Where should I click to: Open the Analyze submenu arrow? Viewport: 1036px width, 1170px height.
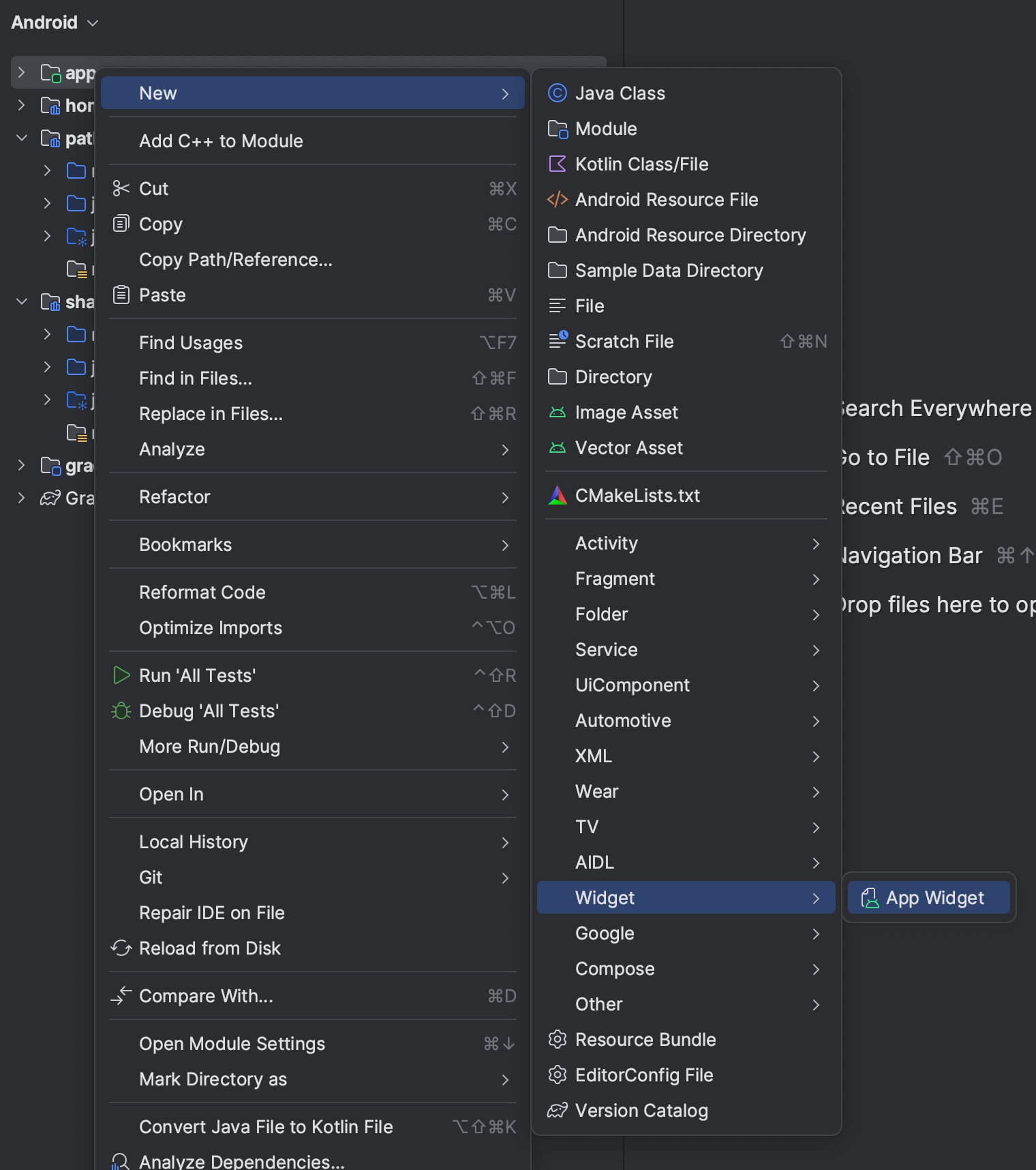(x=505, y=449)
